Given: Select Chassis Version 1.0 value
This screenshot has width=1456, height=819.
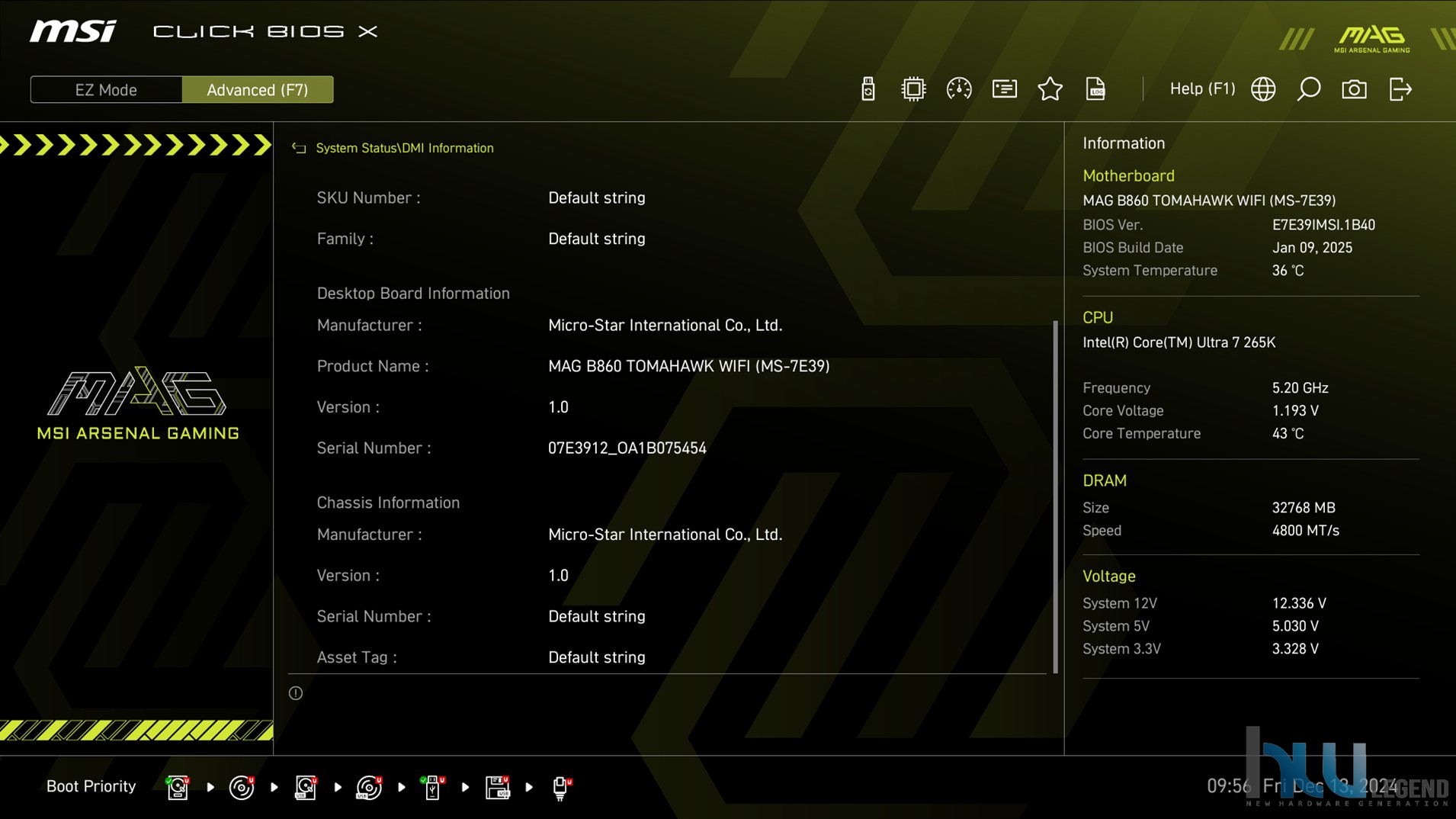Looking at the screenshot, I should 558,576.
